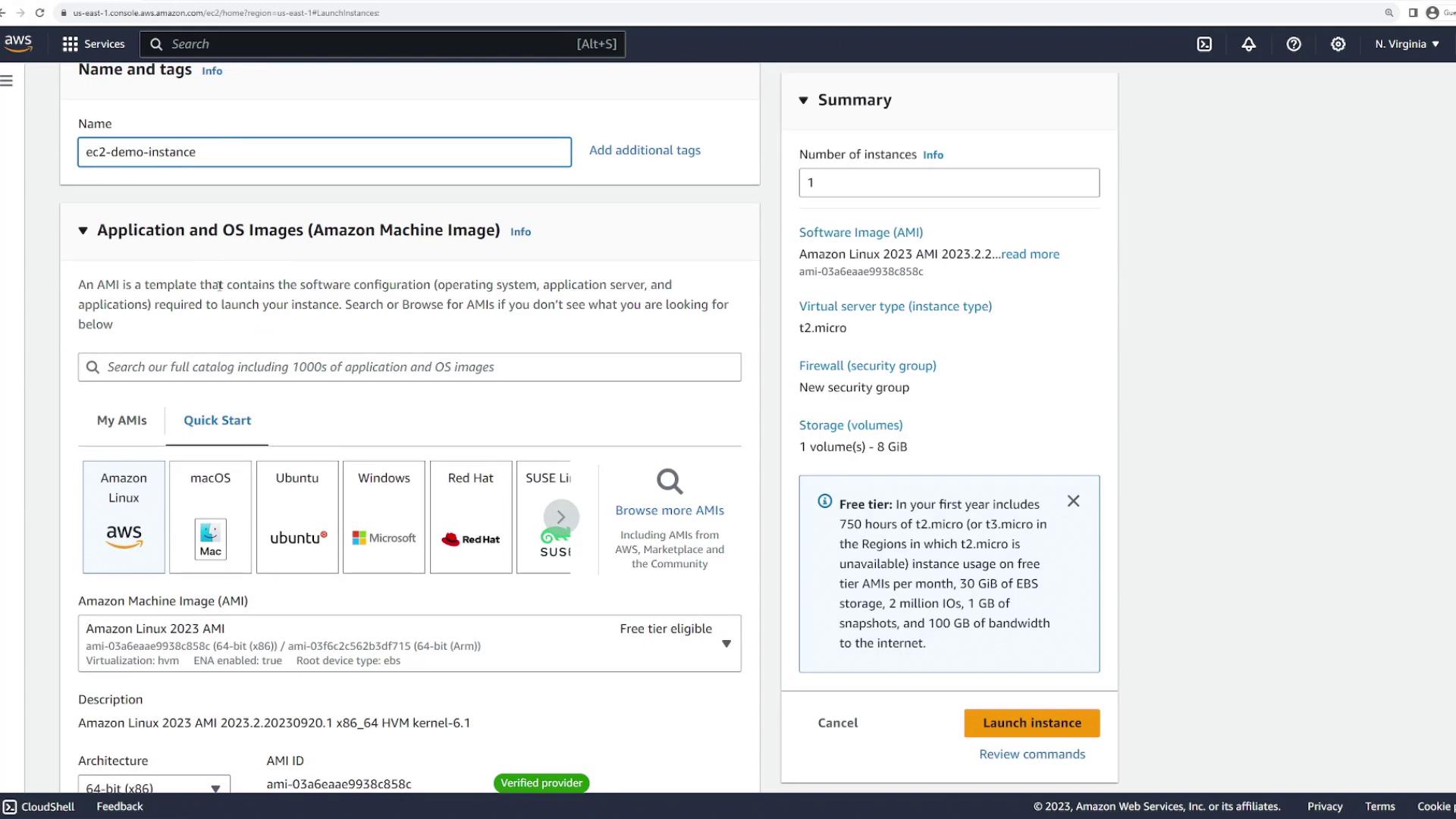Viewport: 1456px width, 819px height.
Task: Open the console settings gear
Action: (1338, 44)
